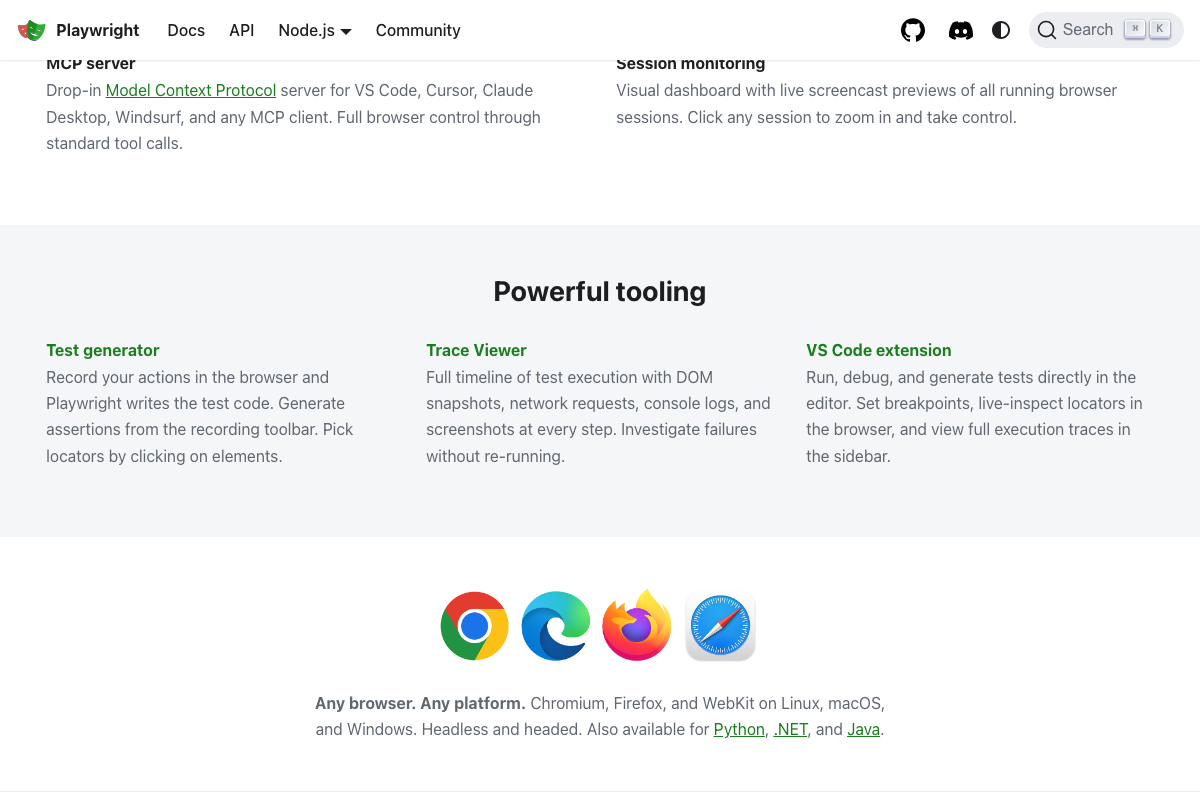This screenshot has height=800, width=1200.
Task: Open the Discord community icon
Action: pos(961,30)
